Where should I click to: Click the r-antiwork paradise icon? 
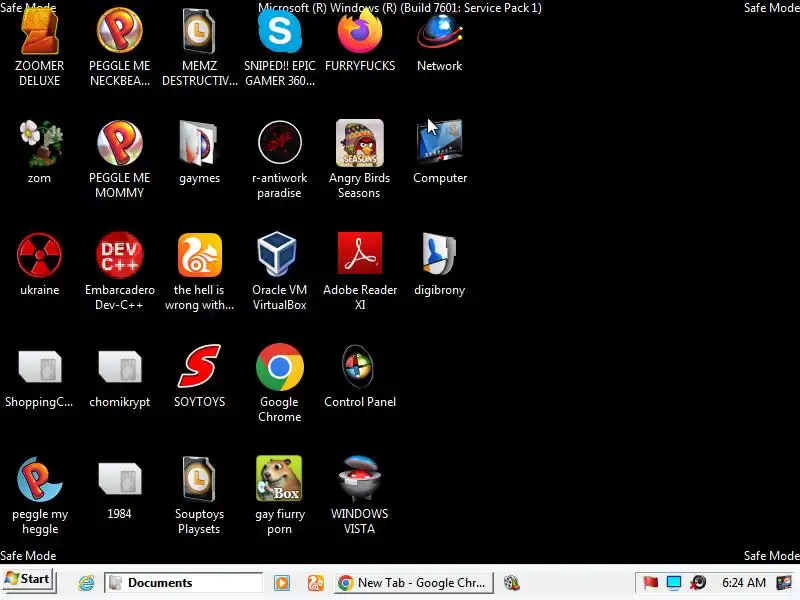point(280,143)
